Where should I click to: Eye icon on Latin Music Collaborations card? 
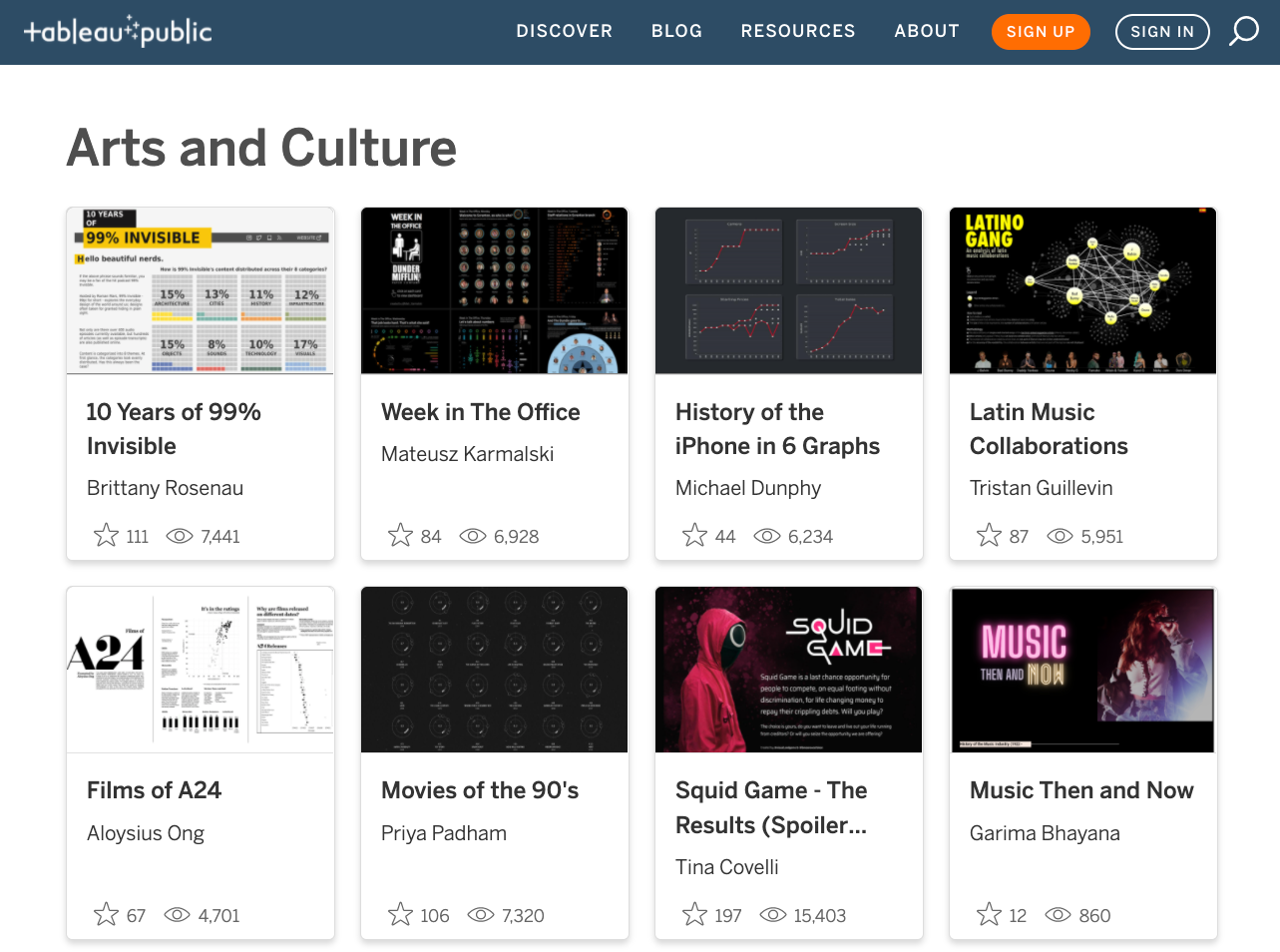[x=1060, y=536]
